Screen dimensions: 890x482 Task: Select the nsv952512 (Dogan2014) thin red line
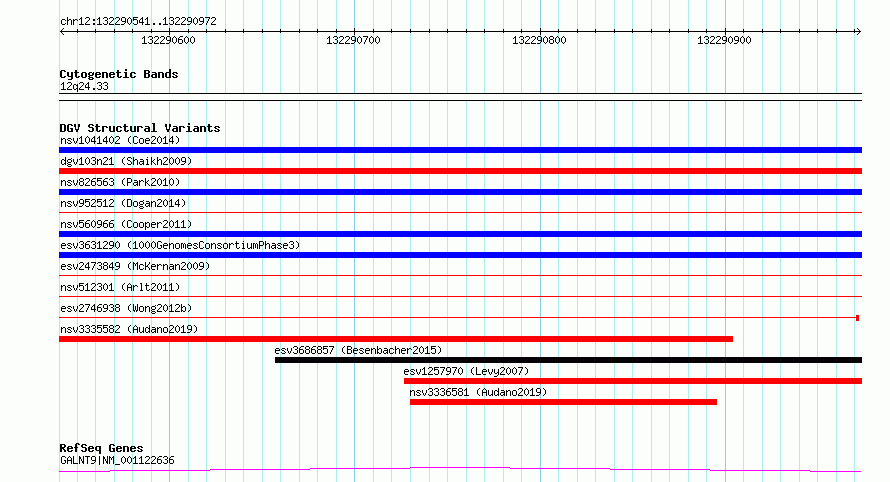pyautogui.click(x=460, y=212)
